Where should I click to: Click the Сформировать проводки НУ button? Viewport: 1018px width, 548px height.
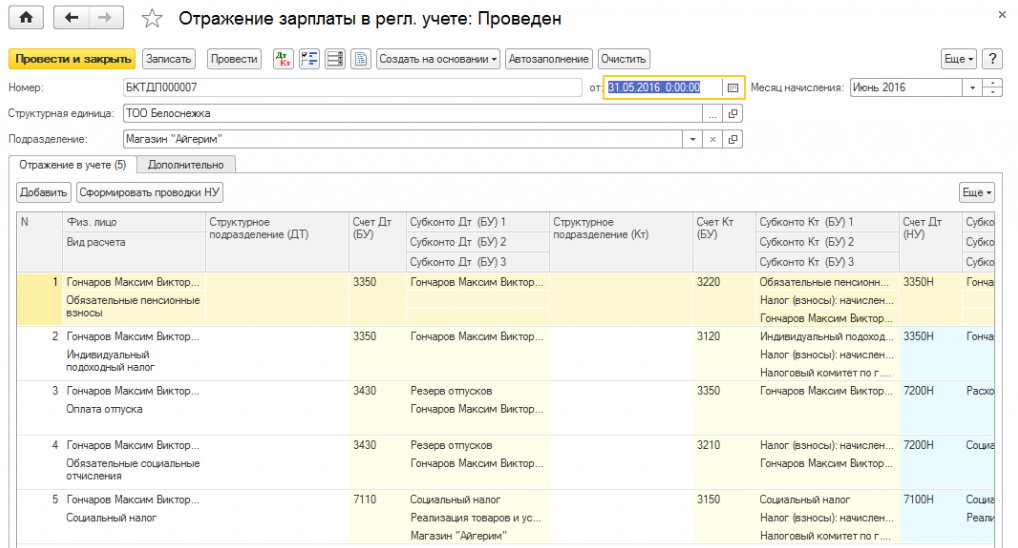151,191
